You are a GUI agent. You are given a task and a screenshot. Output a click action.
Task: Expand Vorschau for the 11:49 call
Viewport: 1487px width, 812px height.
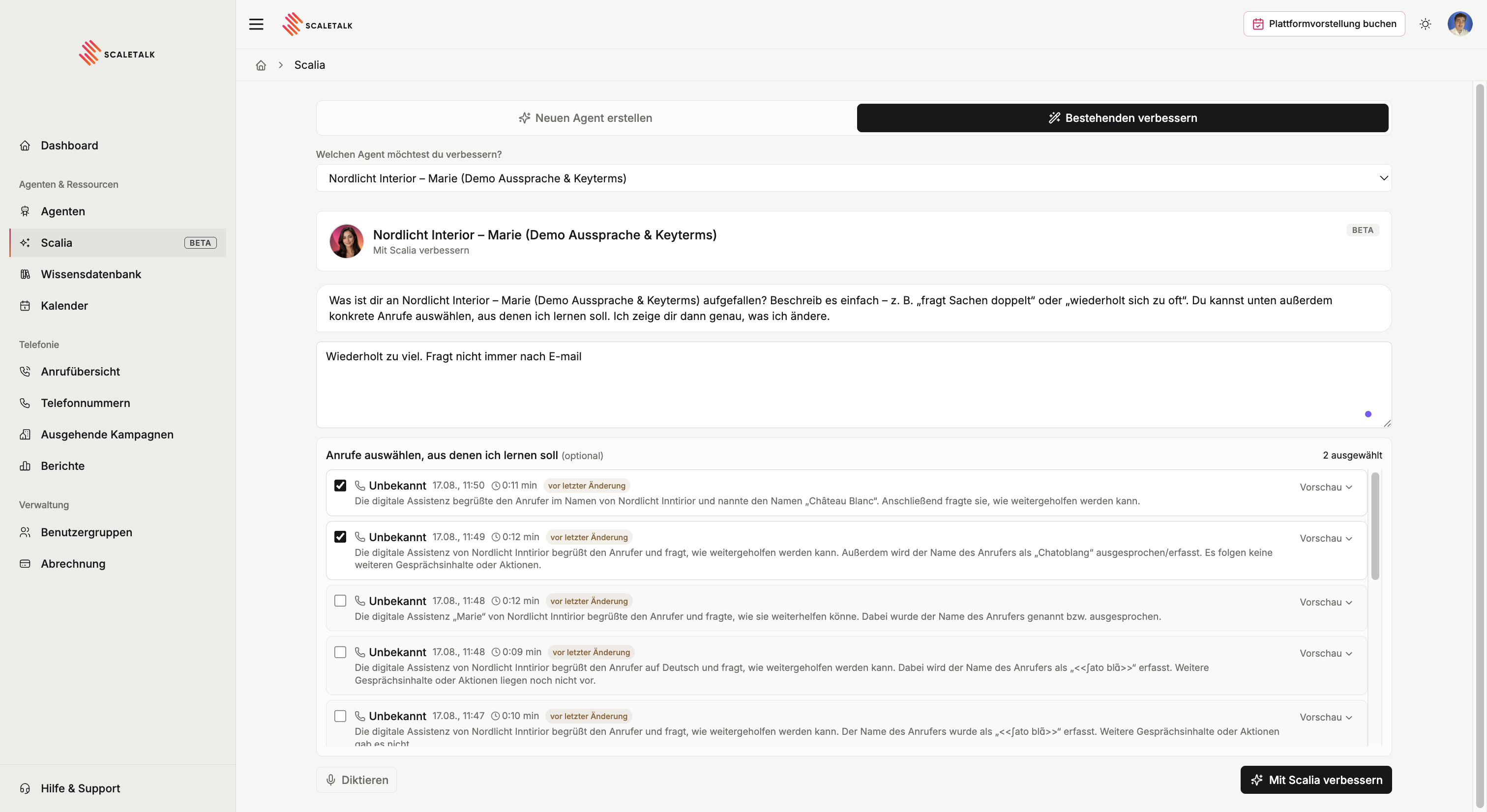[1326, 538]
